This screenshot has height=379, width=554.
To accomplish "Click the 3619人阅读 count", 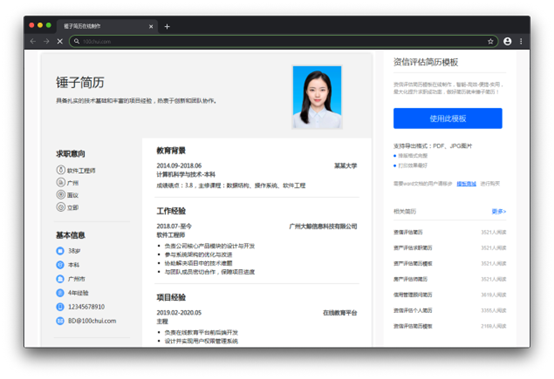I will [494, 295].
